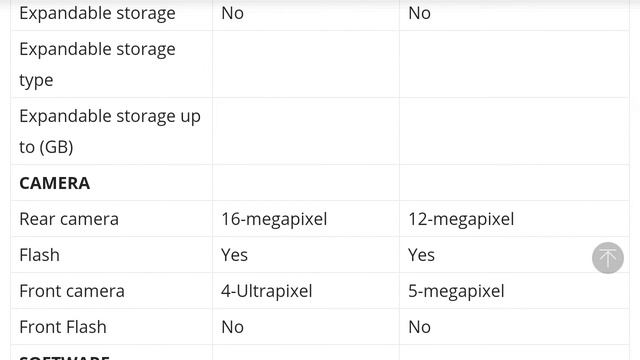Click second 'No' in the Front Flash row
Image resolution: width=640 pixels, height=360 pixels.
tap(420, 327)
